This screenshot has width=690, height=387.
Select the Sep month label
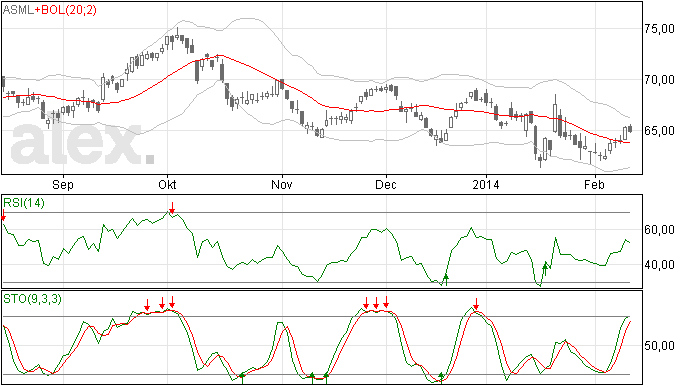(x=63, y=184)
